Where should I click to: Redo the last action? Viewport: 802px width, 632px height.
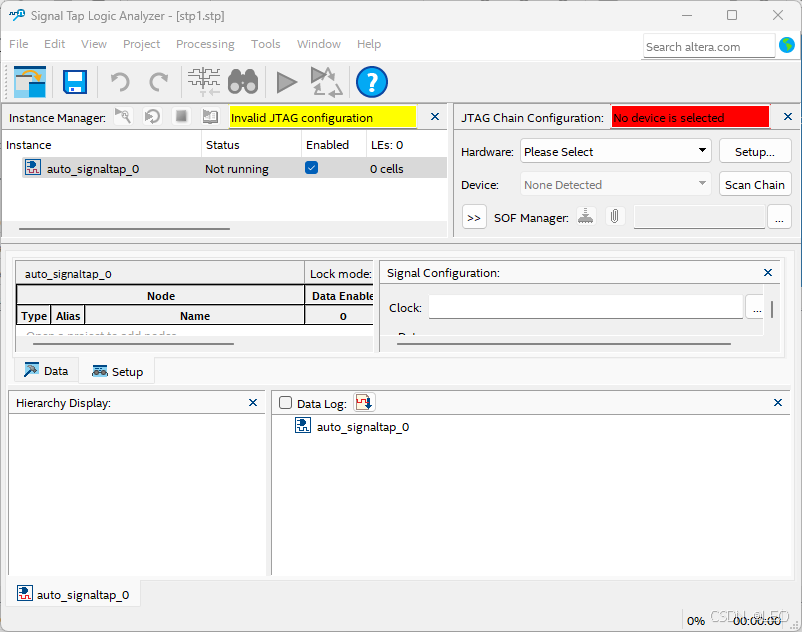(159, 82)
